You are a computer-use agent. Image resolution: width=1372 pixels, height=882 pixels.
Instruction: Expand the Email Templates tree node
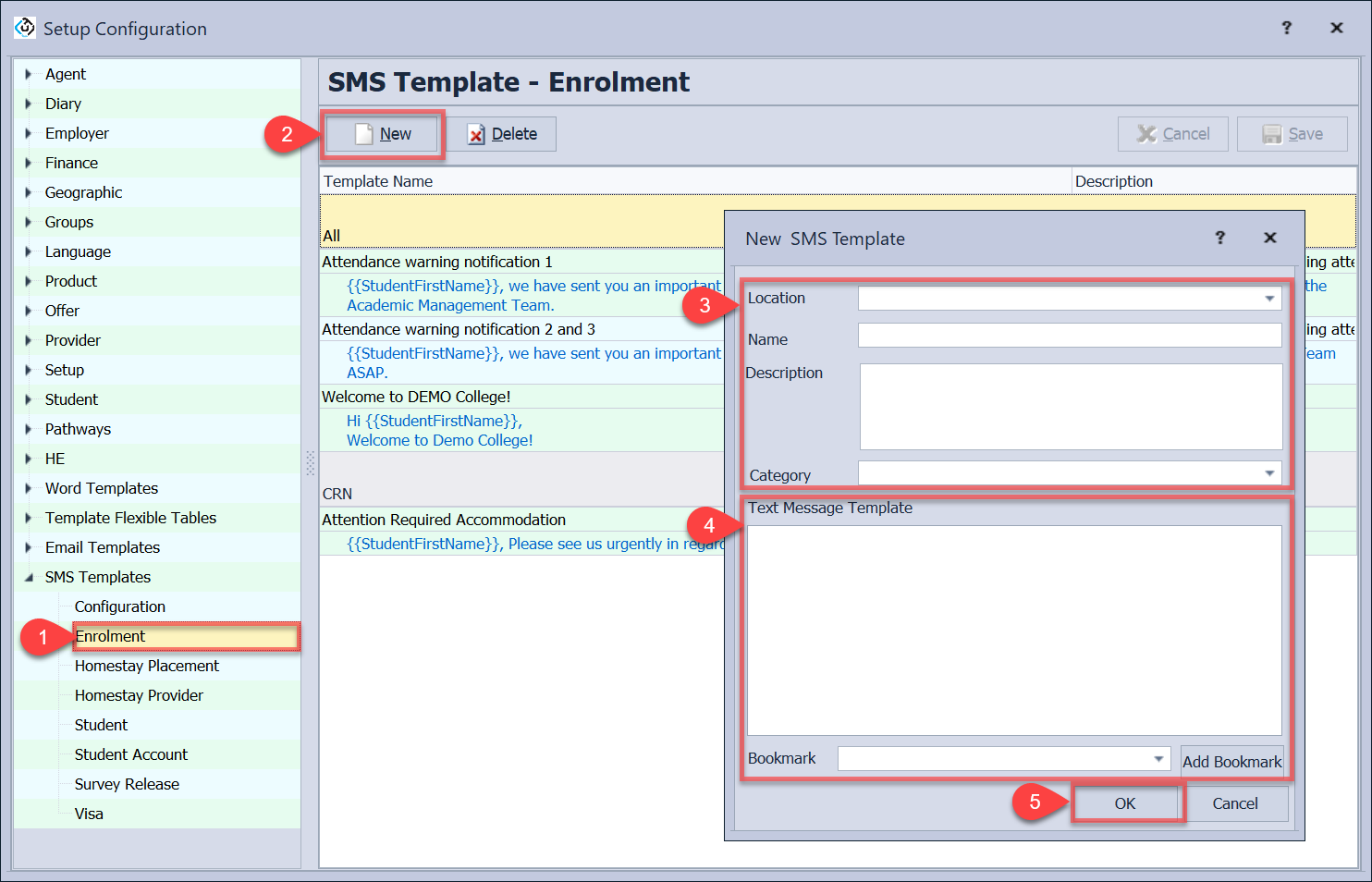(x=29, y=547)
